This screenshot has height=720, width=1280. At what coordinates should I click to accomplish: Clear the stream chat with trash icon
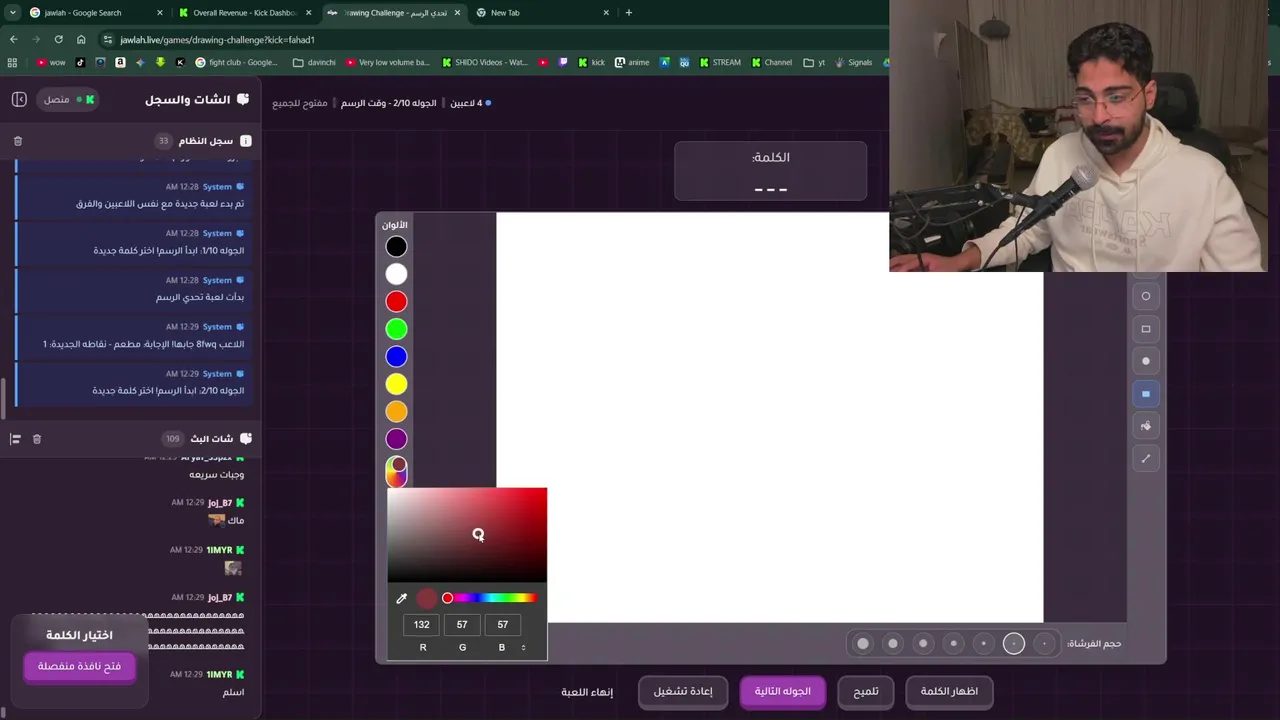coord(37,439)
